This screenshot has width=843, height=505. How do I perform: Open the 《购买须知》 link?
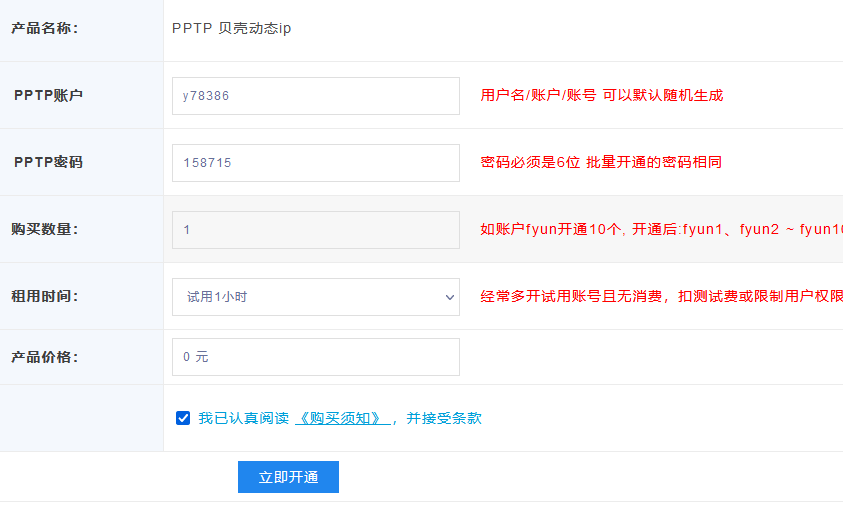[342, 418]
